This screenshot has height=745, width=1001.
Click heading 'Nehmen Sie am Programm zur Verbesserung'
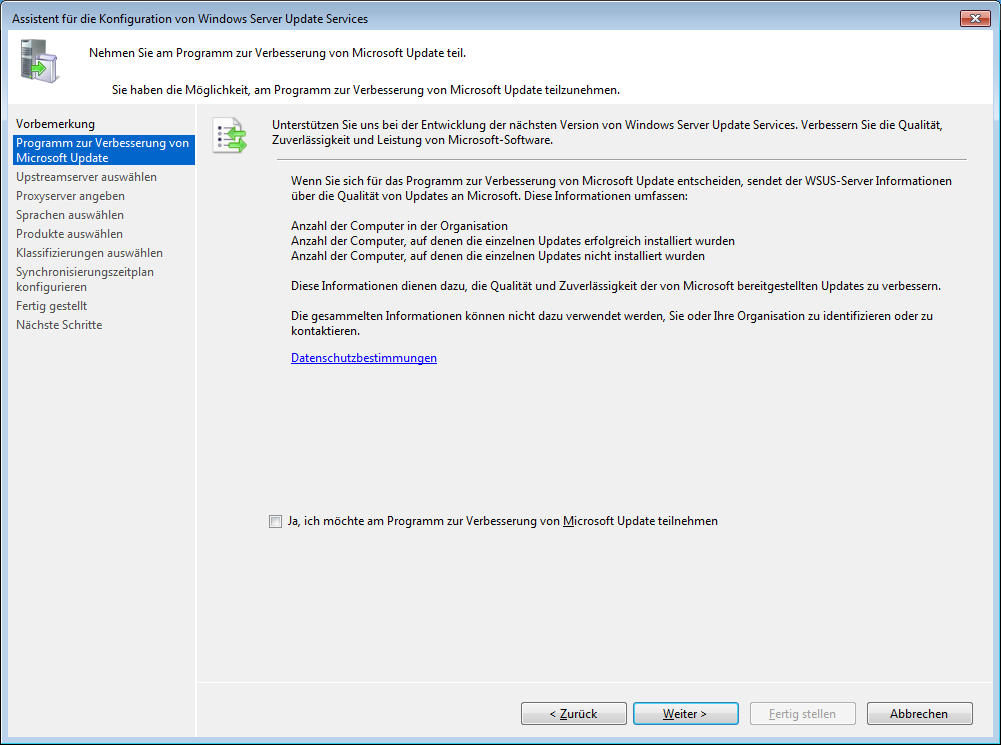click(x=278, y=53)
